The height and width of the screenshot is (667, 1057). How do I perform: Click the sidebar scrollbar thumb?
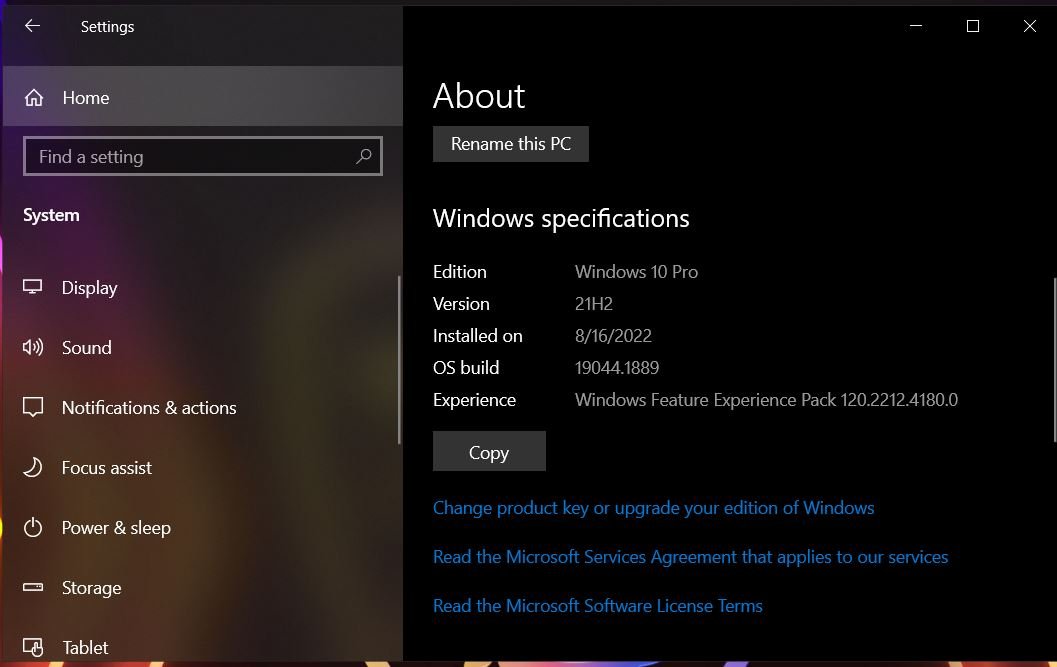point(399,360)
